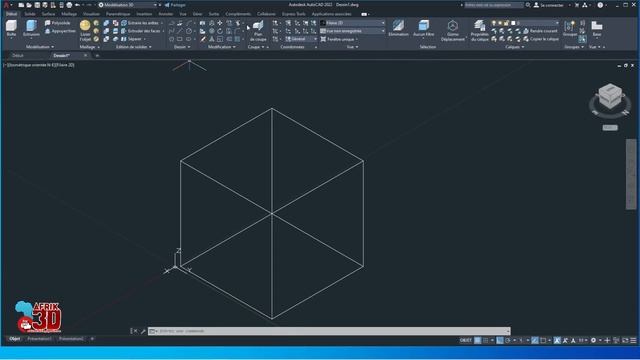Click the workspace gear icon in status bar

tap(593, 340)
